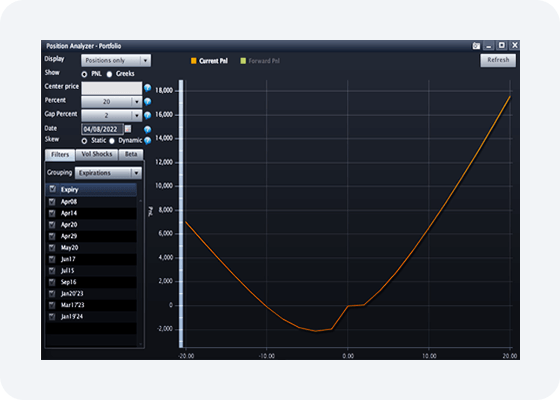Close the Position Analyzer window
The height and width of the screenshot is (400, 560).
(515, 45)
